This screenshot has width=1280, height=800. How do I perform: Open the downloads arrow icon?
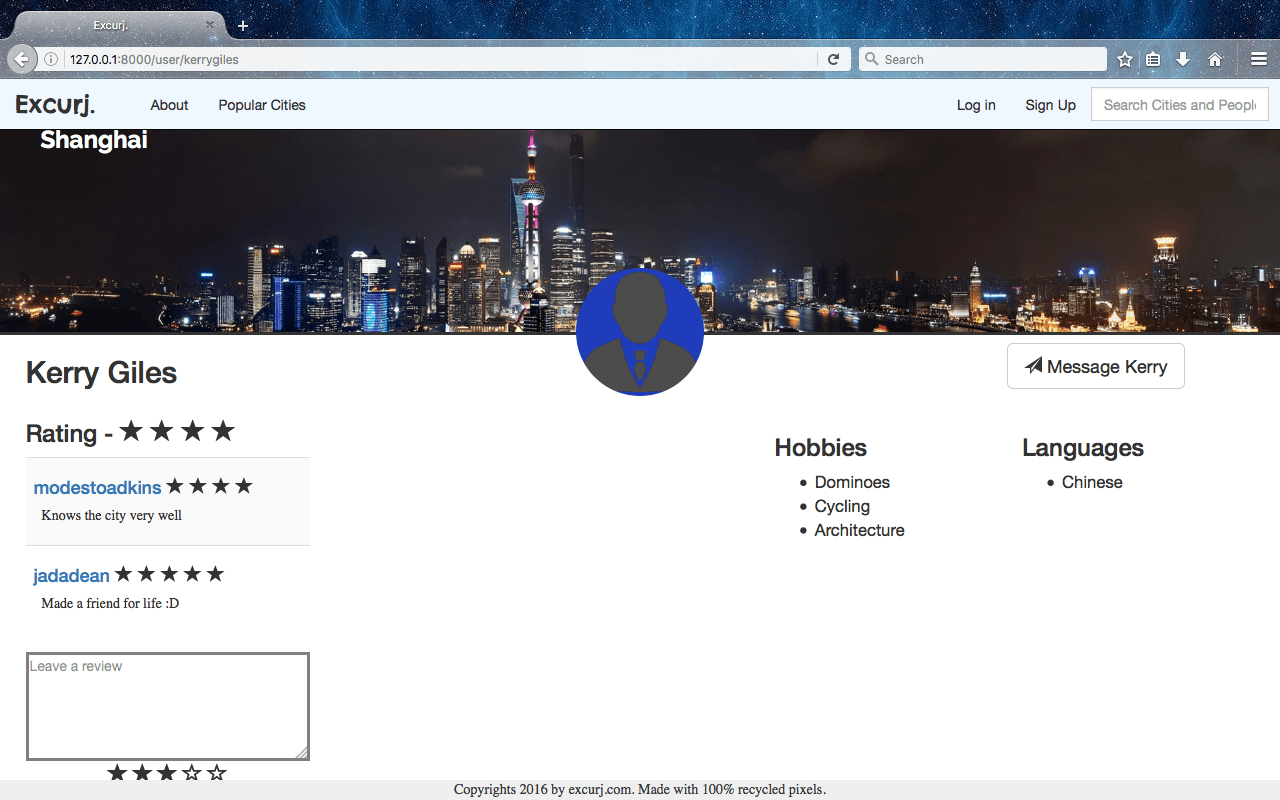[x=1183, y=59]
